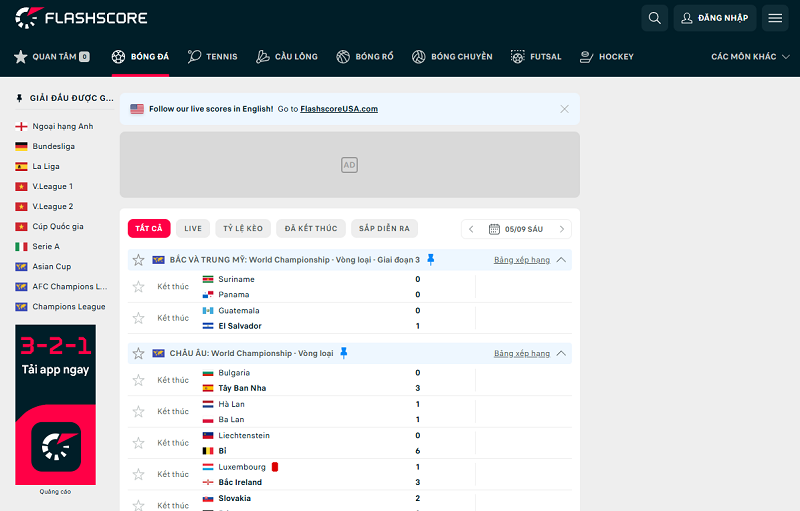Open QUAN TÂM favorites tab

[x=52, y=57]
